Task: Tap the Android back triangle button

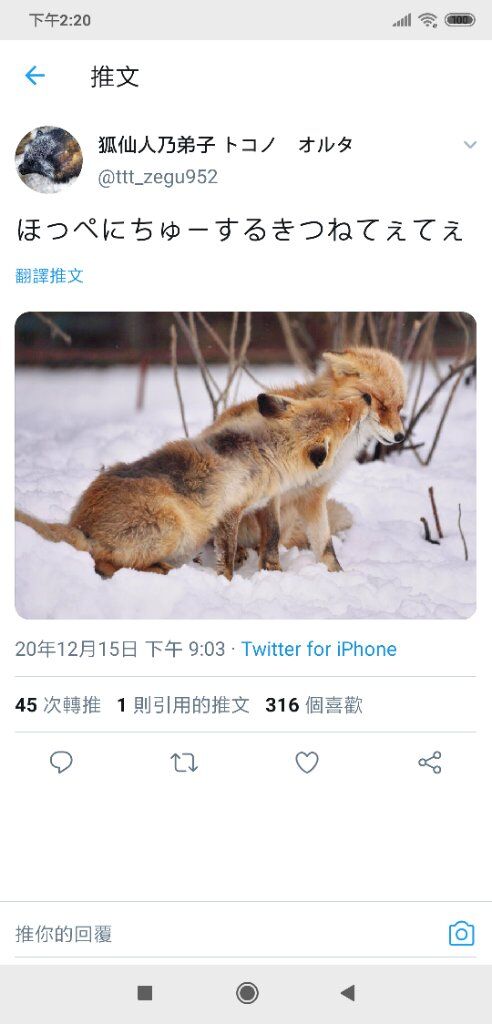Action: [348, 993]
